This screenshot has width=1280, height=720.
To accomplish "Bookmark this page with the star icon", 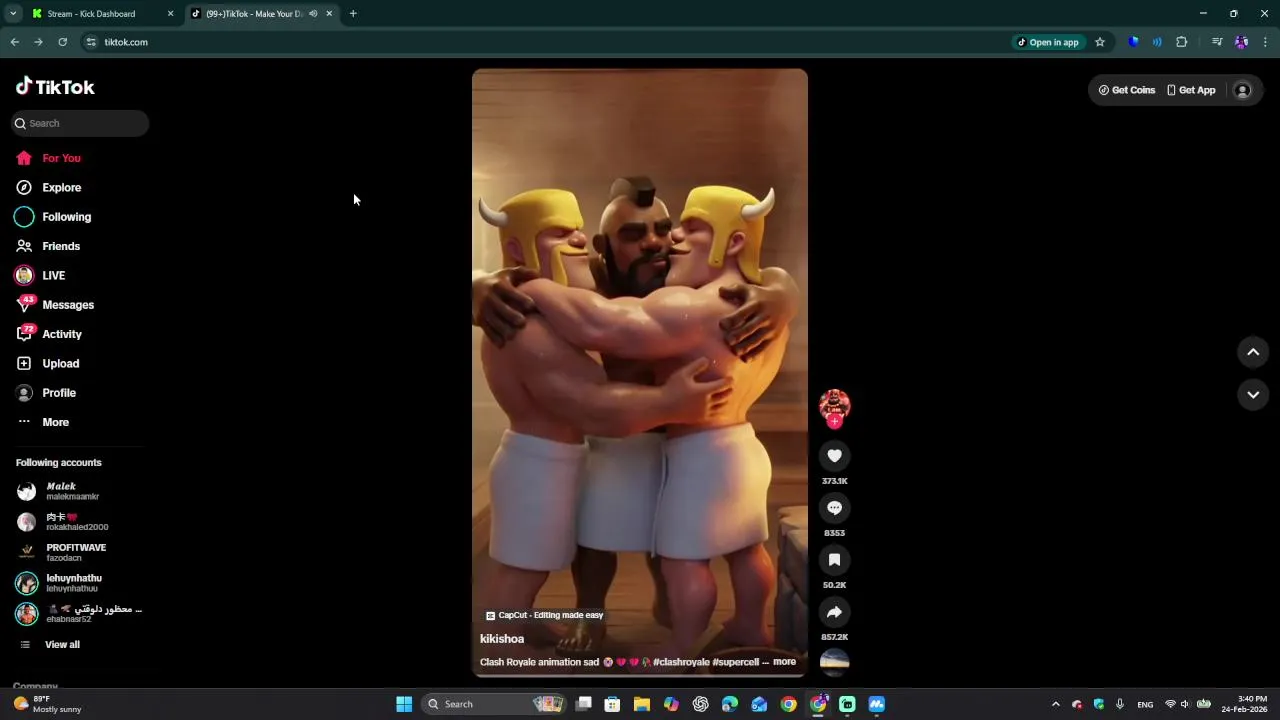I will [x=1100, y=42].
